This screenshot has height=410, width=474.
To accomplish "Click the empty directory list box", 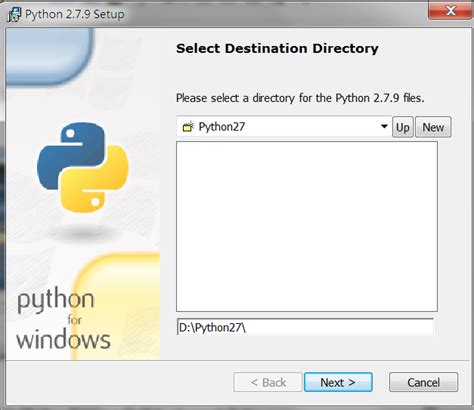I will coord(307,226).
